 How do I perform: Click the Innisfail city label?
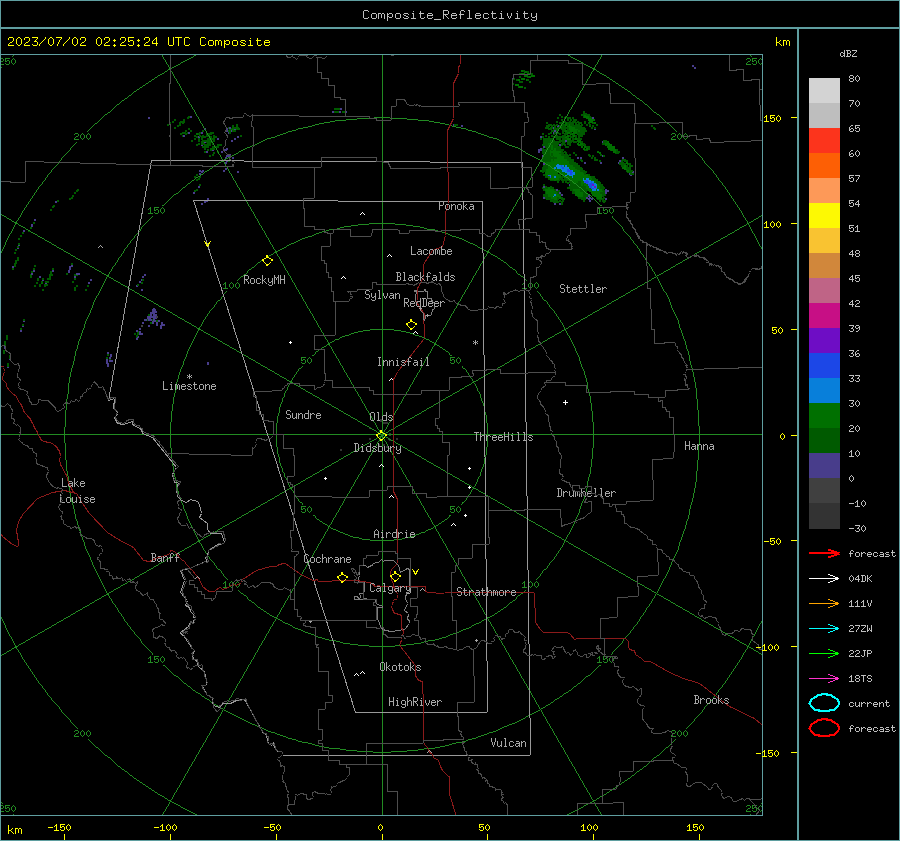(x=403, y=362)
